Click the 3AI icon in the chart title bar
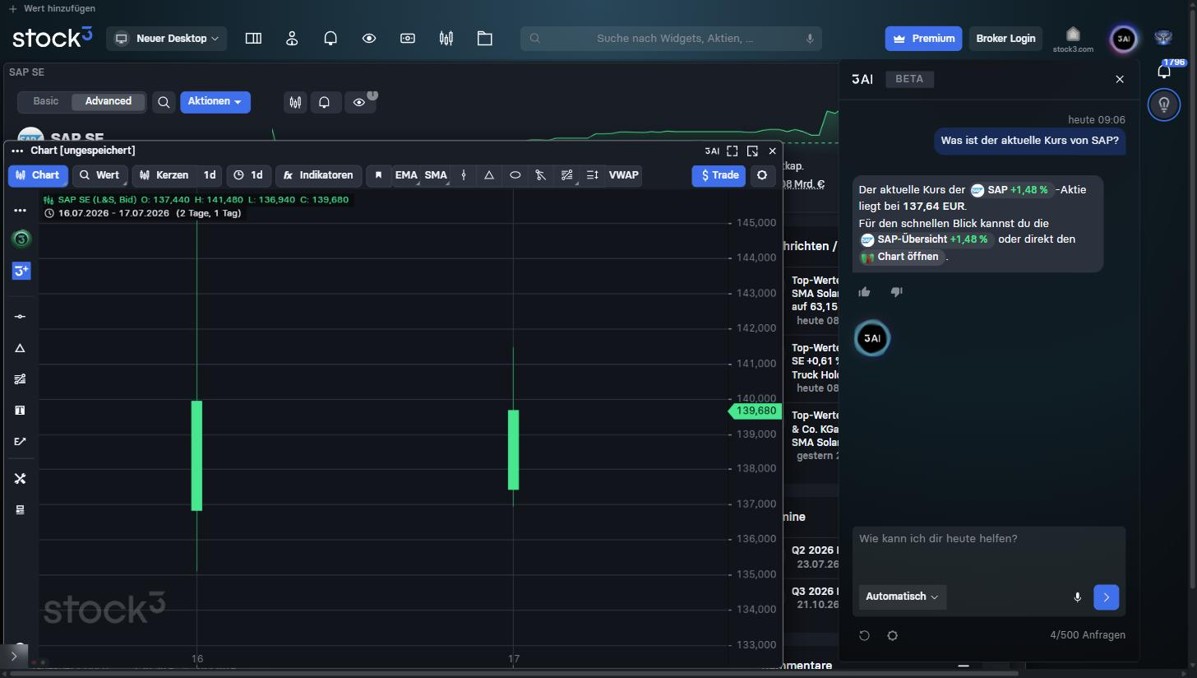This screenshot has height=678, width=1197. coord(711,151)
